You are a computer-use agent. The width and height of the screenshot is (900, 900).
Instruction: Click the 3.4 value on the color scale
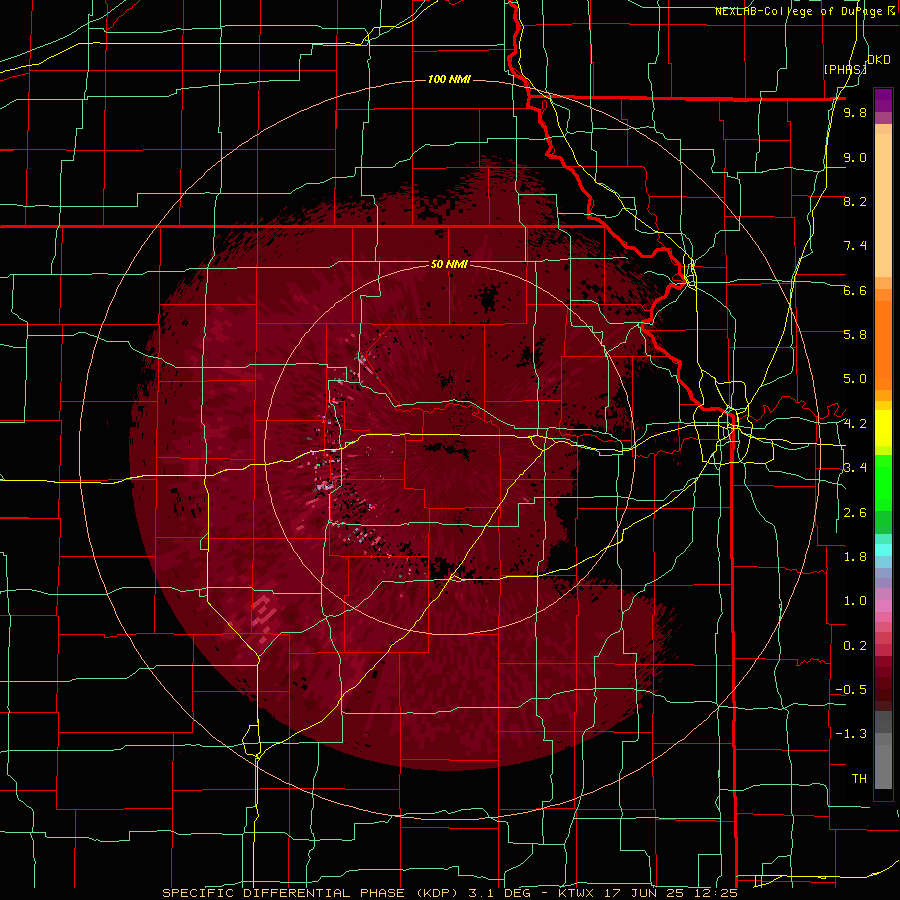coord(855,468)
